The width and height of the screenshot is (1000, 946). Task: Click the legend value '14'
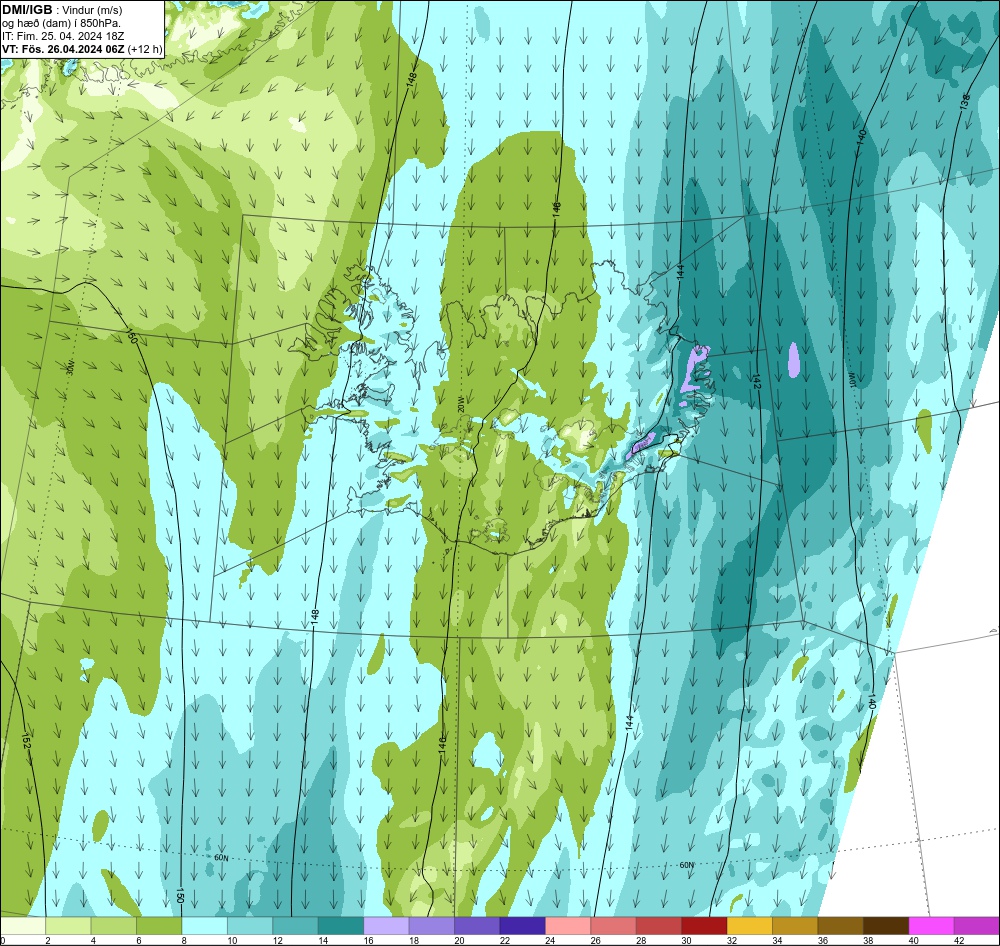click(x=323, y=940)
